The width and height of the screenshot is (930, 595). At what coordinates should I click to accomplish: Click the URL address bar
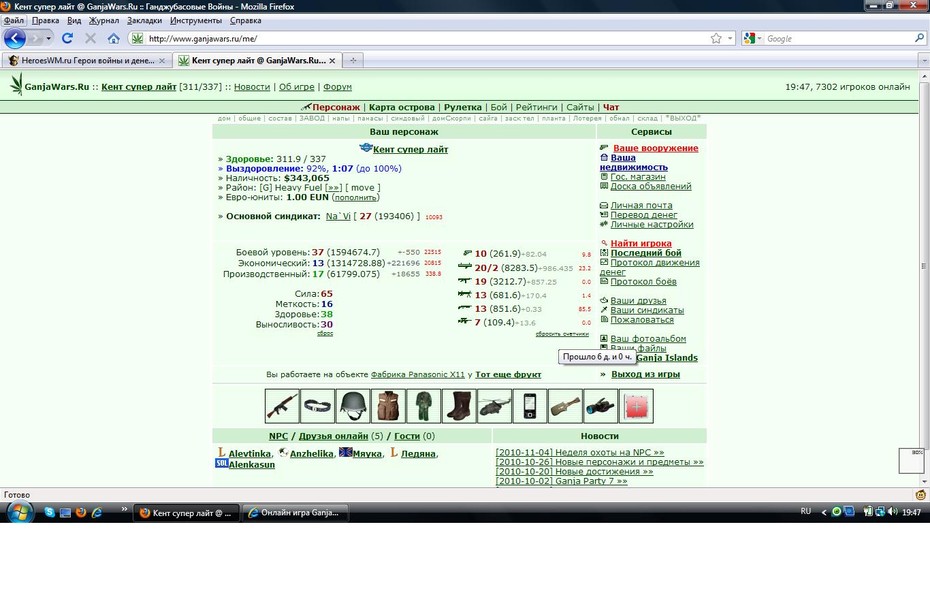click(427, 39)
